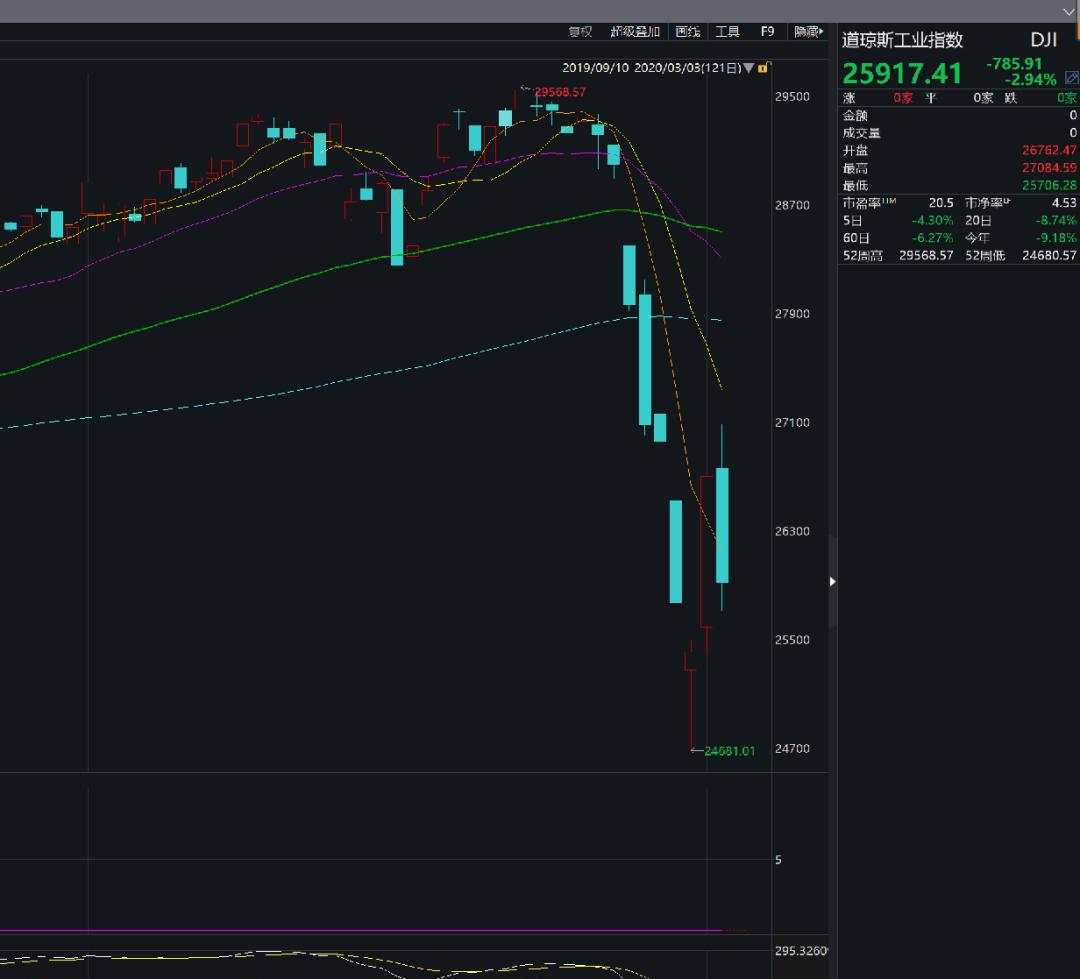Screen dimensions: 1080x979
Task: Select the 道琼斯工业指数 title
Action: click(x=902, y=40)
